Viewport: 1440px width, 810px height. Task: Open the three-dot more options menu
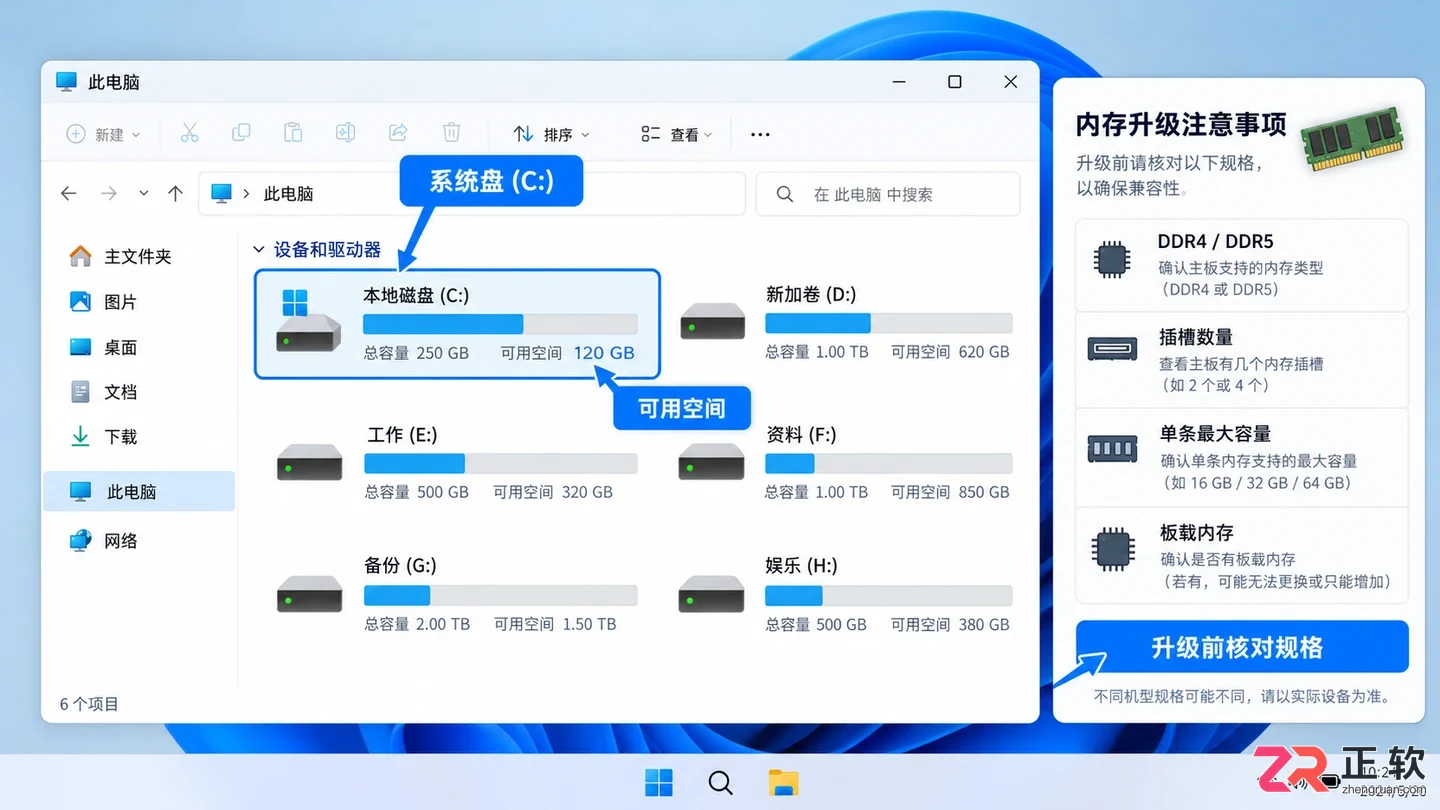coord(760,135)
